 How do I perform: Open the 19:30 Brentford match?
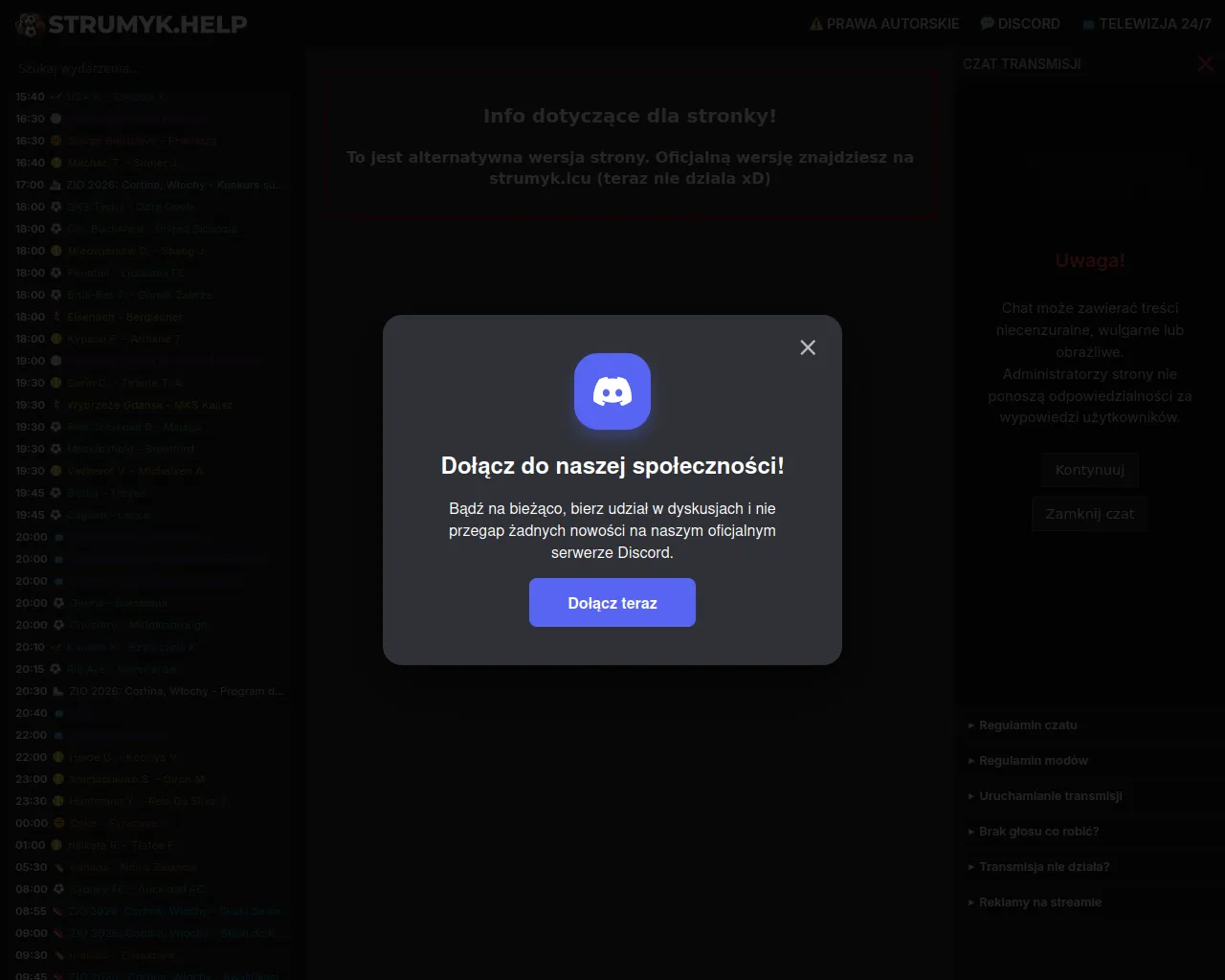tap(149, 449)
